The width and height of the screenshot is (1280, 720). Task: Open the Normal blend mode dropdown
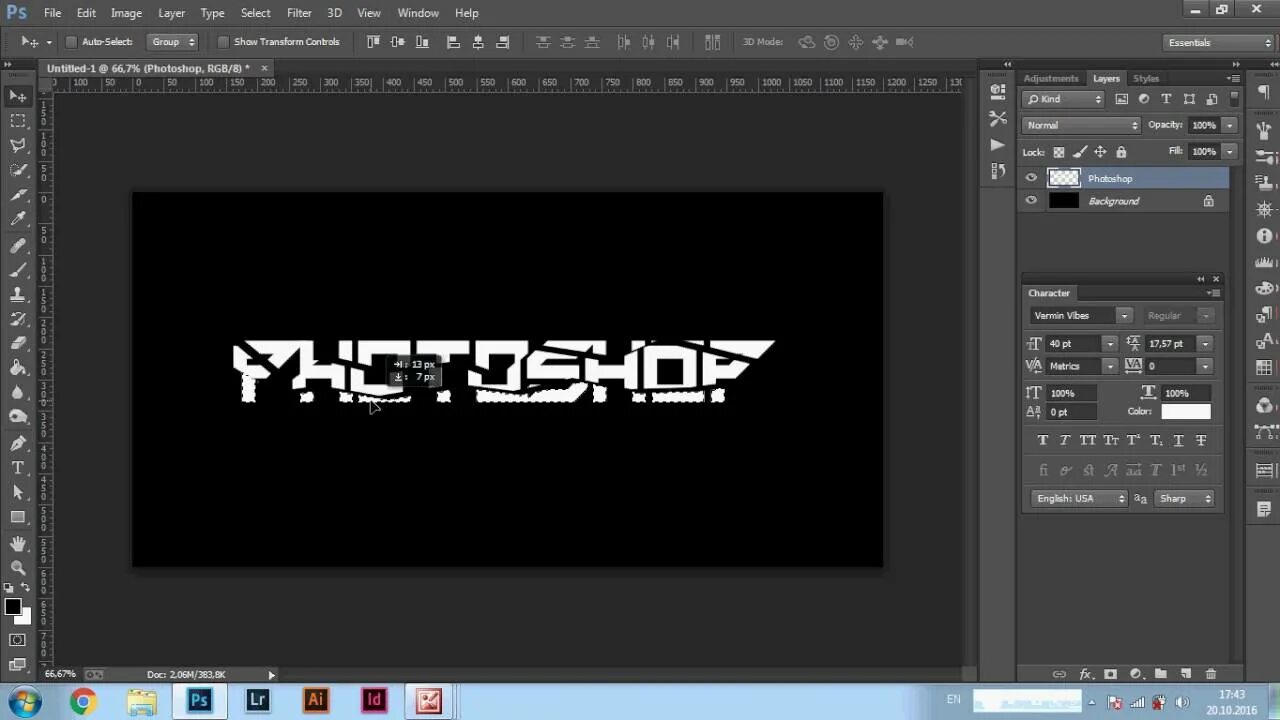click(1081, 125)
